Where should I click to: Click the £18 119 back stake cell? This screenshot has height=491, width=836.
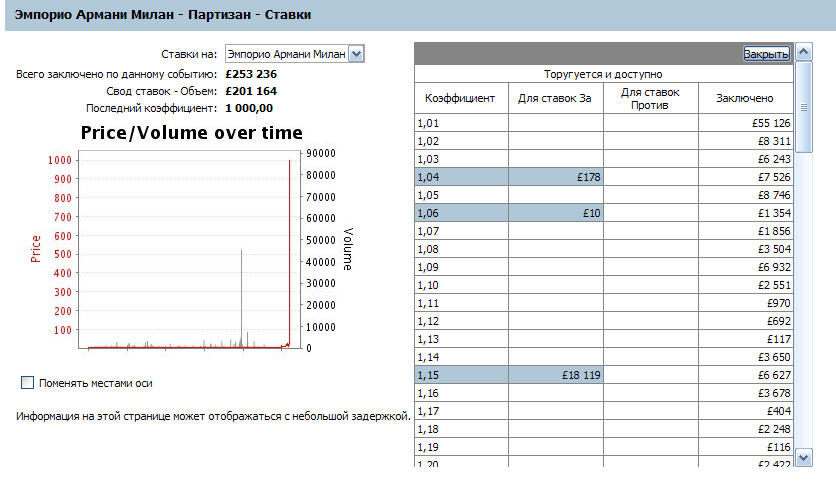point(556,375)
